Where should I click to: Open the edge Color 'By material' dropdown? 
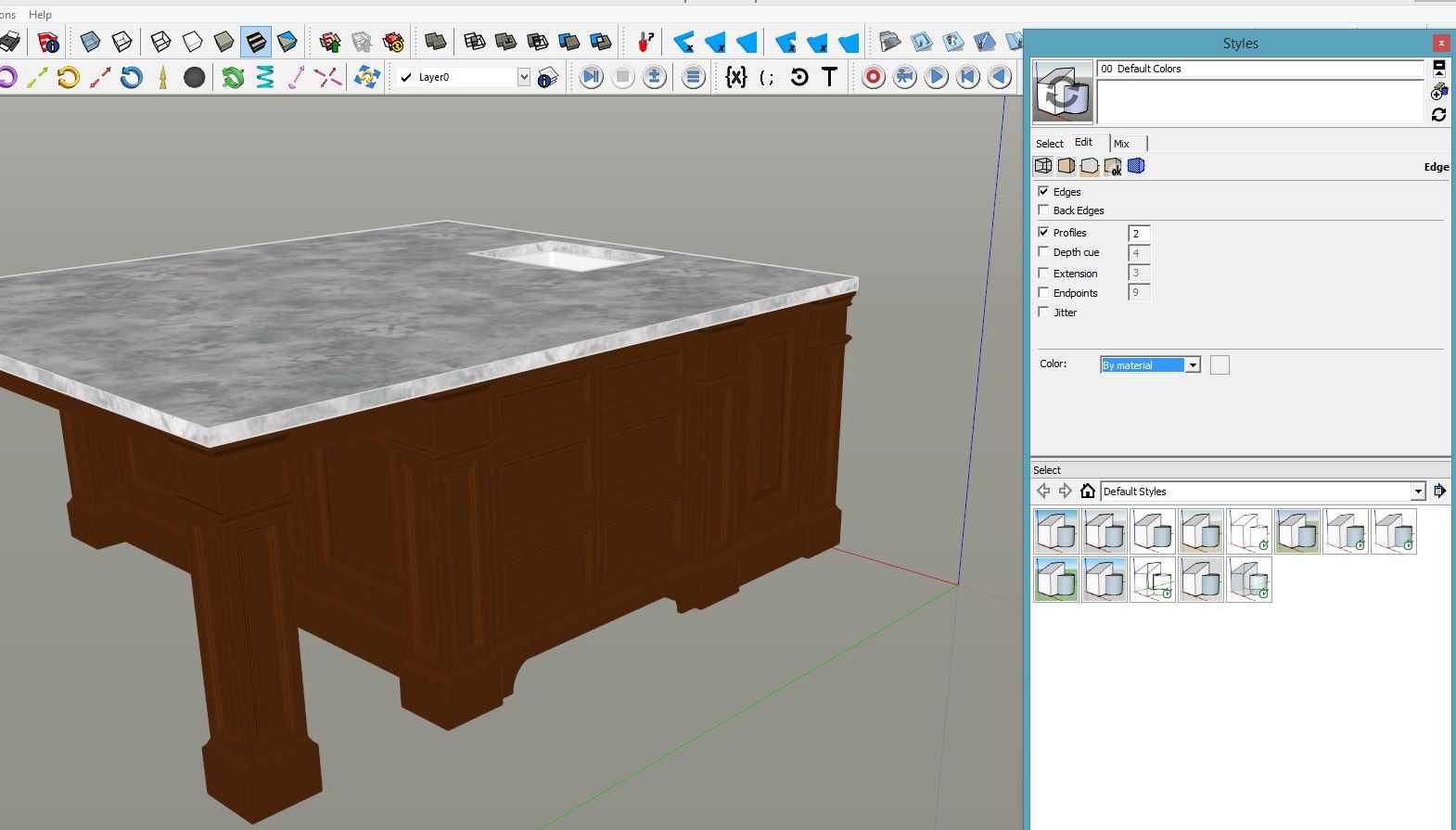tap(1193, 365)
